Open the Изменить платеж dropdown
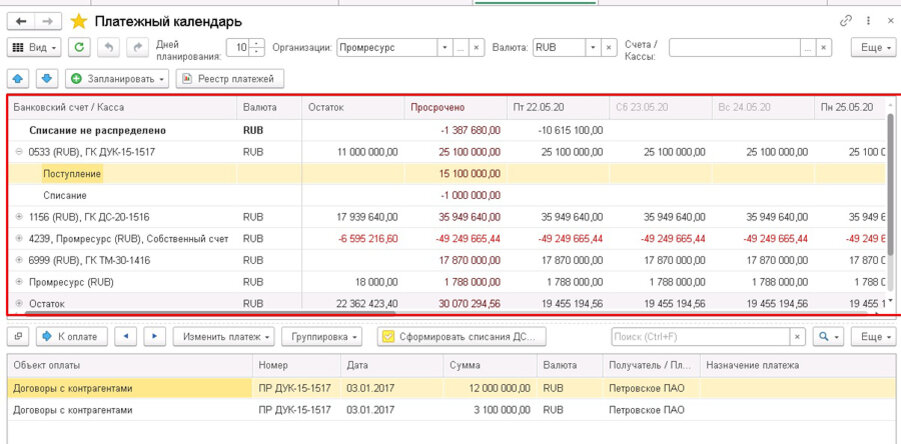The image size is (901, 444). tap(224, 337)
